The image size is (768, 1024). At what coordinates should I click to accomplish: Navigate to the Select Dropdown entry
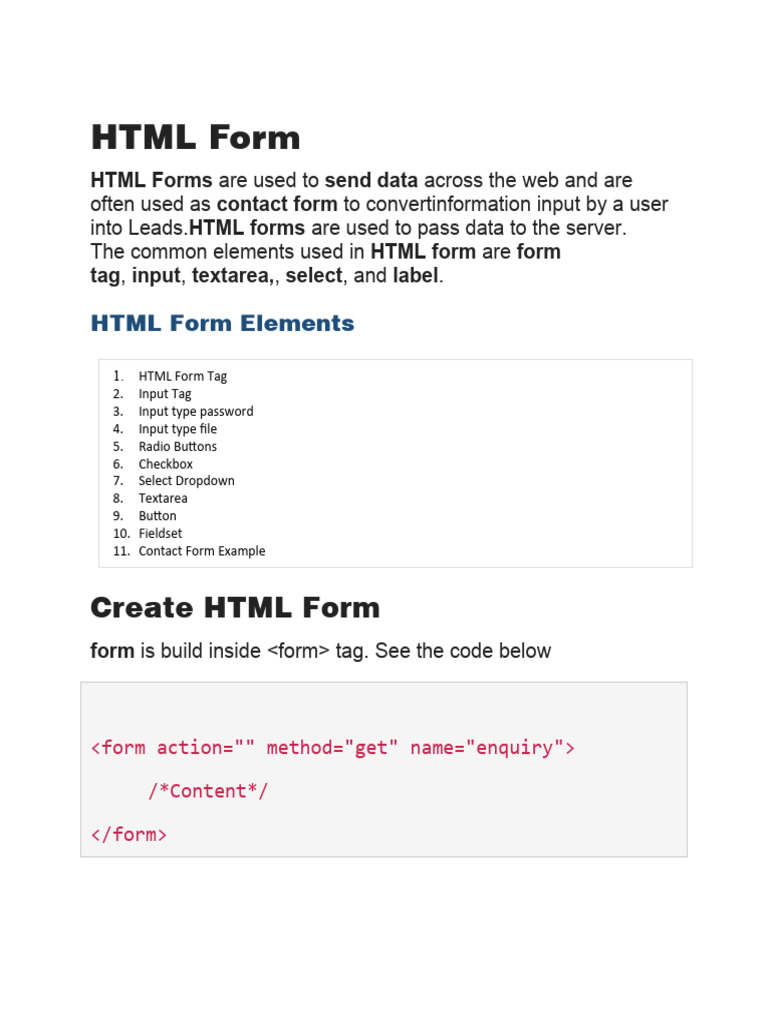pyautogui.click(x=187, y=481)
